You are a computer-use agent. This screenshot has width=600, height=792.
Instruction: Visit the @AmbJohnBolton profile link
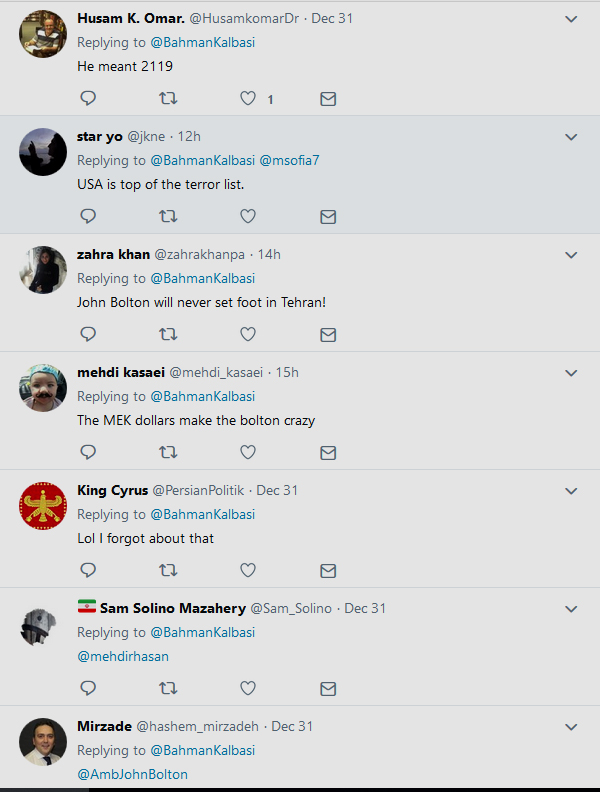[132, 774]
